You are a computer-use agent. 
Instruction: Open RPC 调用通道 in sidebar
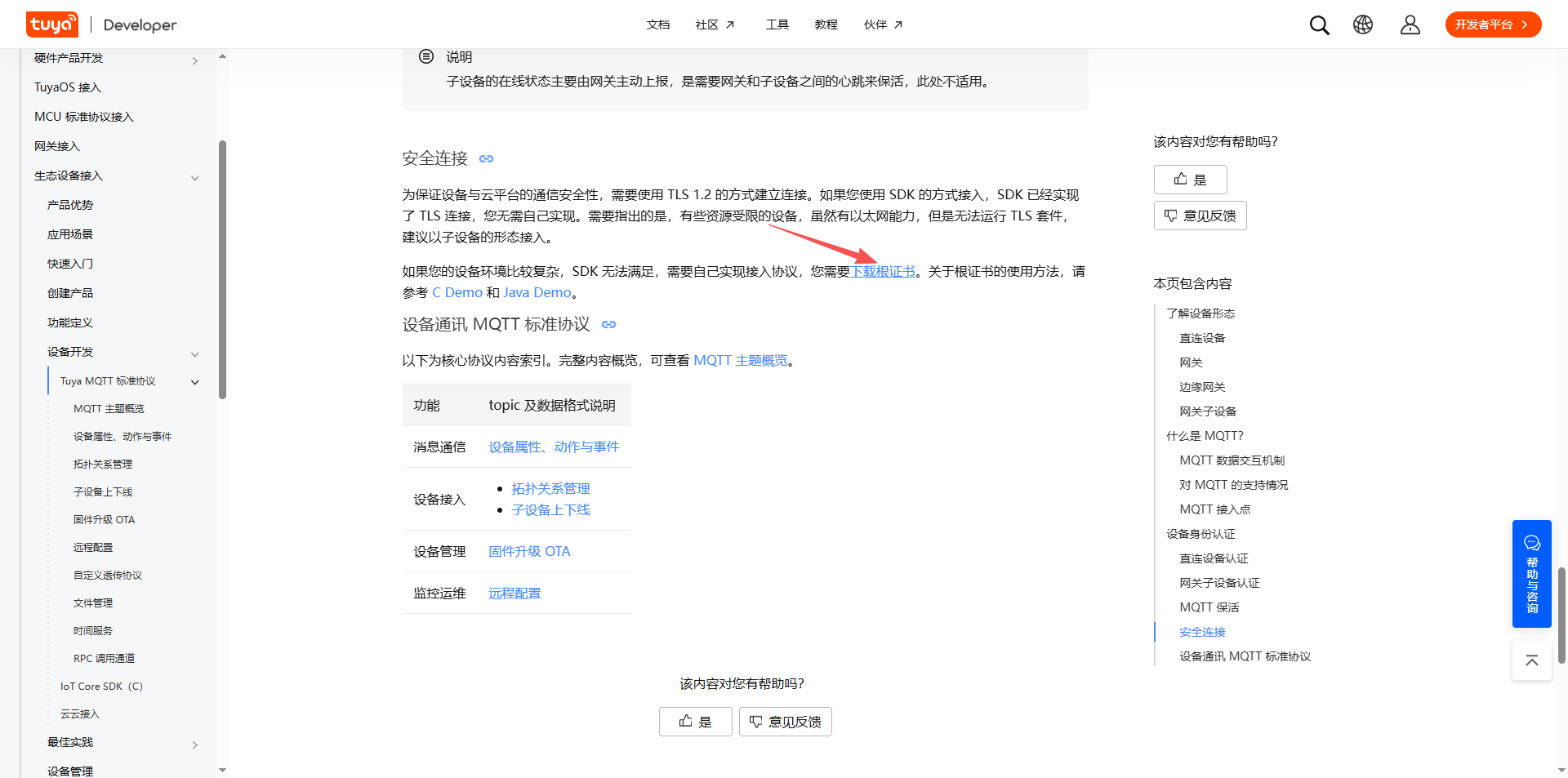click(x=104, y=659)
